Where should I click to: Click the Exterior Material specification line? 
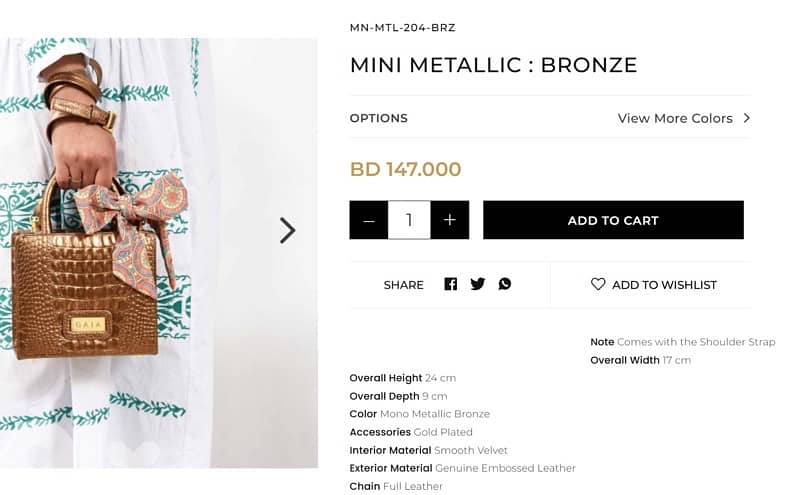tap(462, 468)
